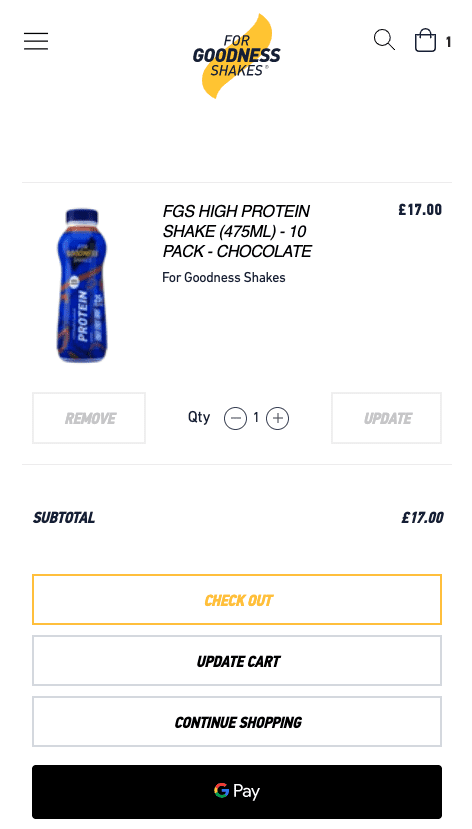Decrease quantity with the minus icon
472x829 pixels.
235,419
